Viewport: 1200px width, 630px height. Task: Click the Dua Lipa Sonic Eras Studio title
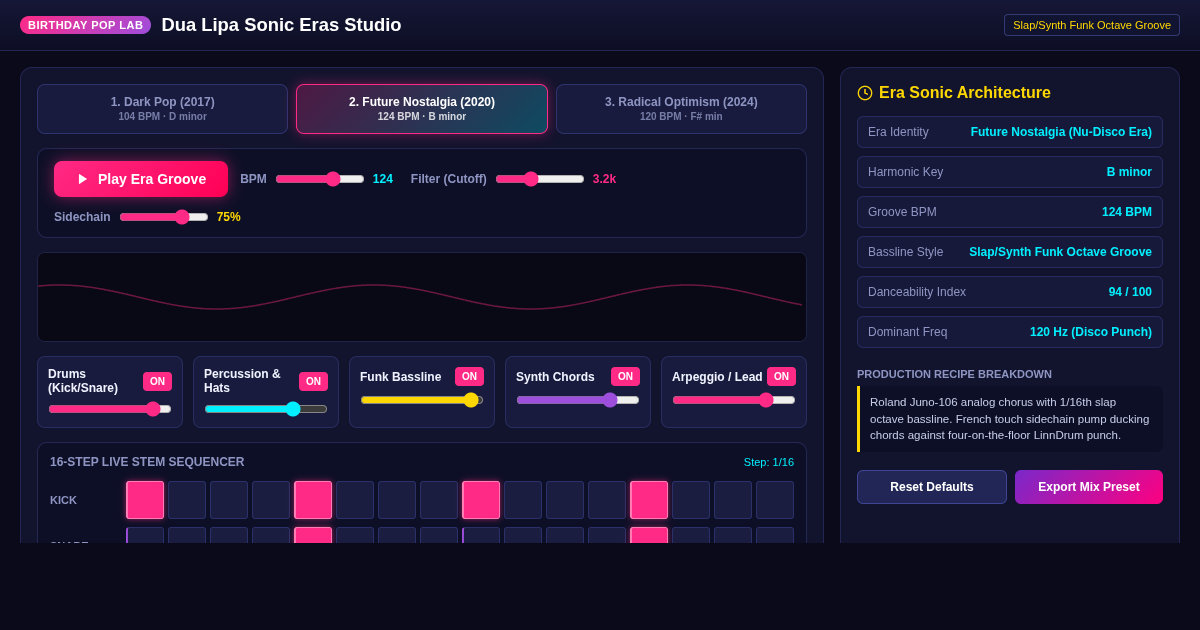point(281,25)
